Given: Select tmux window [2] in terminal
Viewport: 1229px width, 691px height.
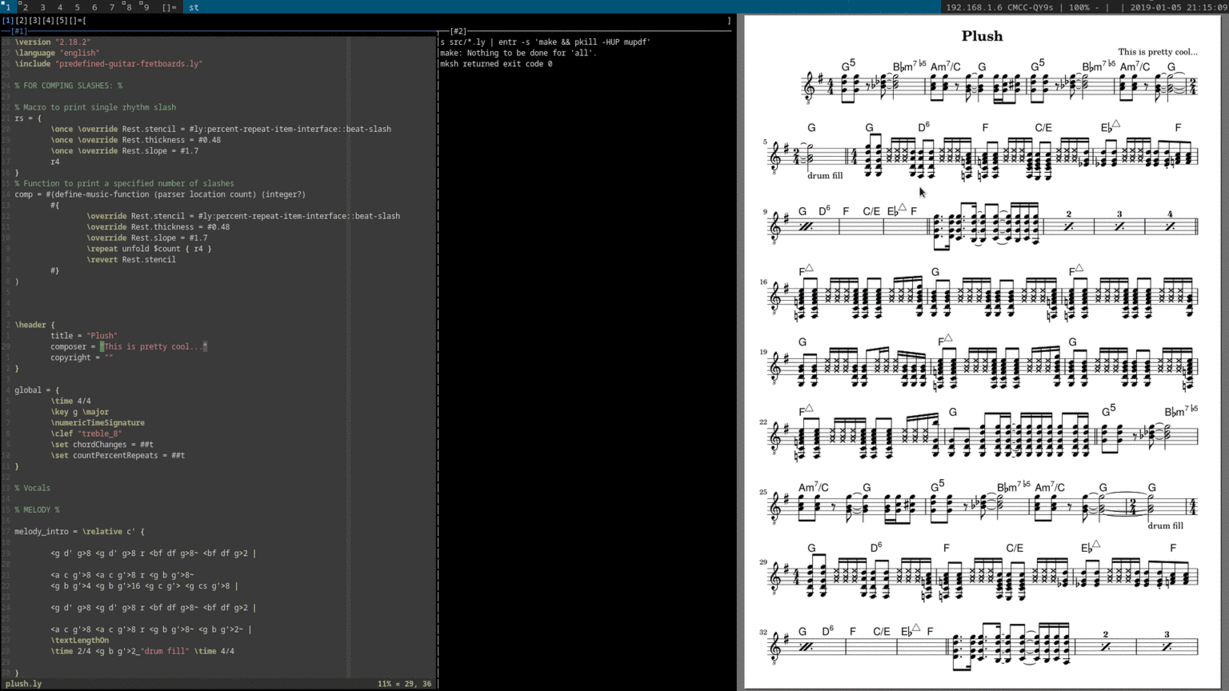Looking at the screenshot, I should [x=21, y=20].
